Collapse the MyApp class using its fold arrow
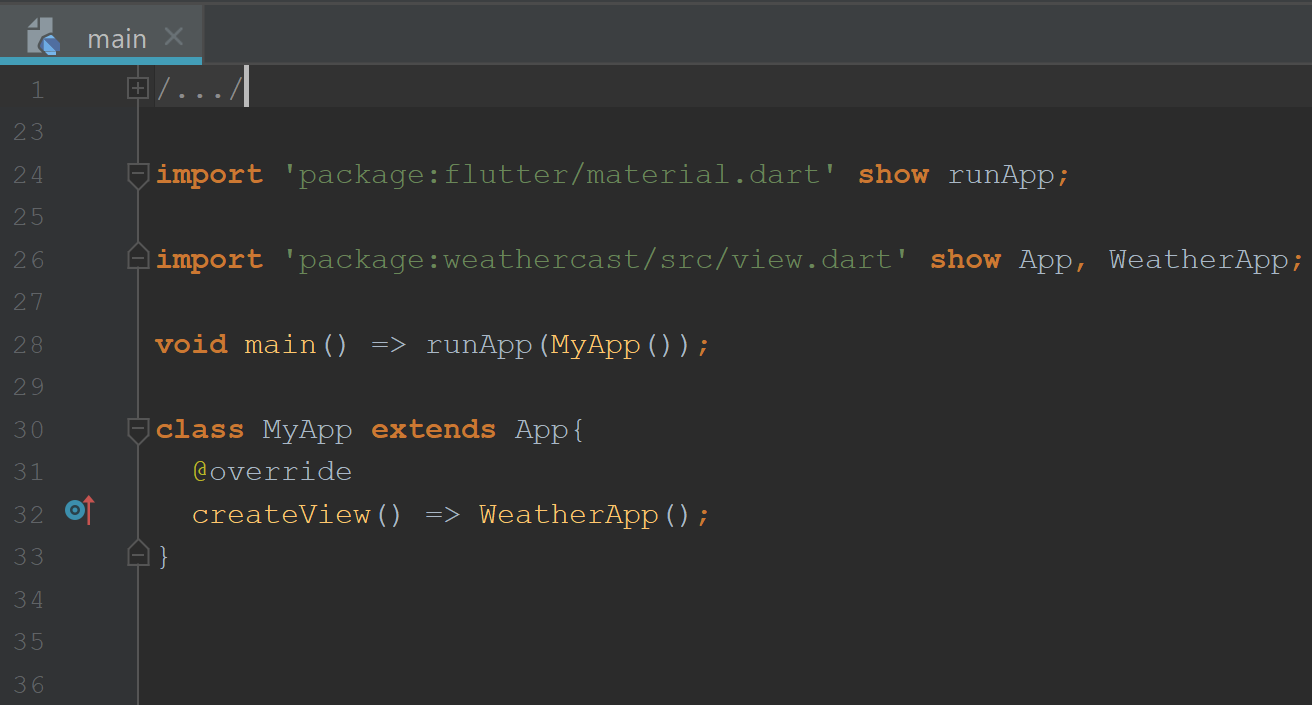The image size is (1312, 705). (x=137, y=430)
